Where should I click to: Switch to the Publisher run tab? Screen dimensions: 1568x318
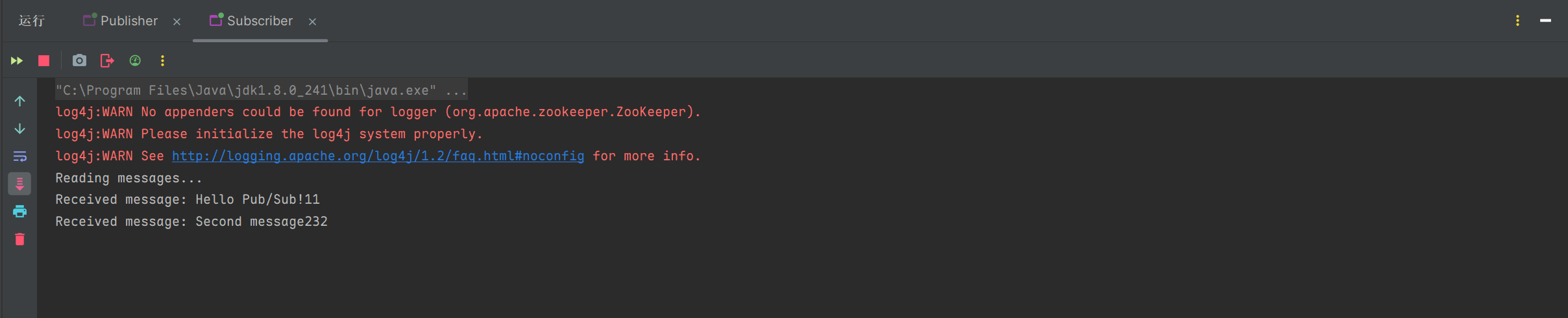pos(129,21)
